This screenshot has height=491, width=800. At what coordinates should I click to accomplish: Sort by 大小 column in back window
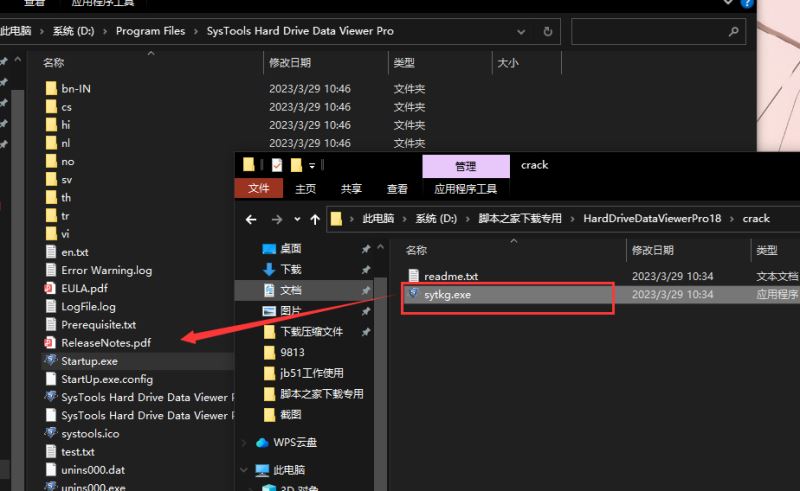coord(508,63)
